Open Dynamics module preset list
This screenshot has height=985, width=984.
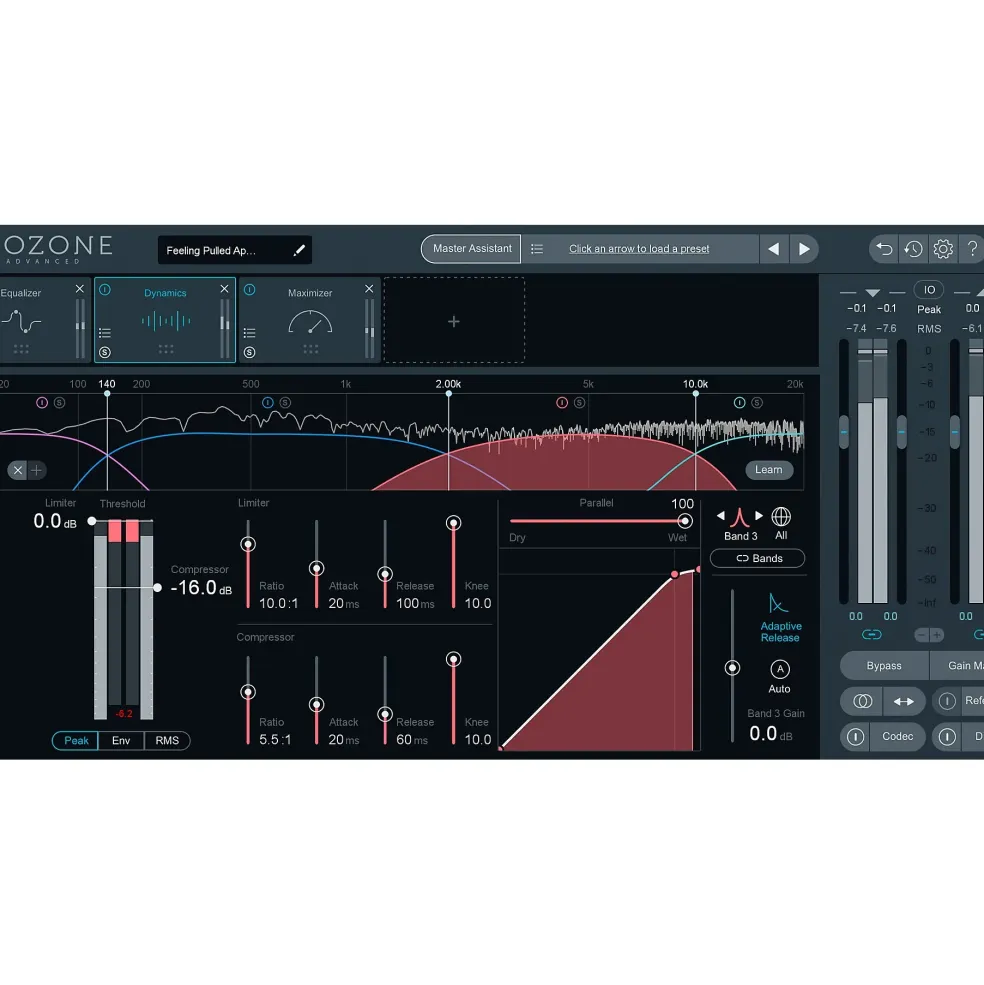point(105,333)
